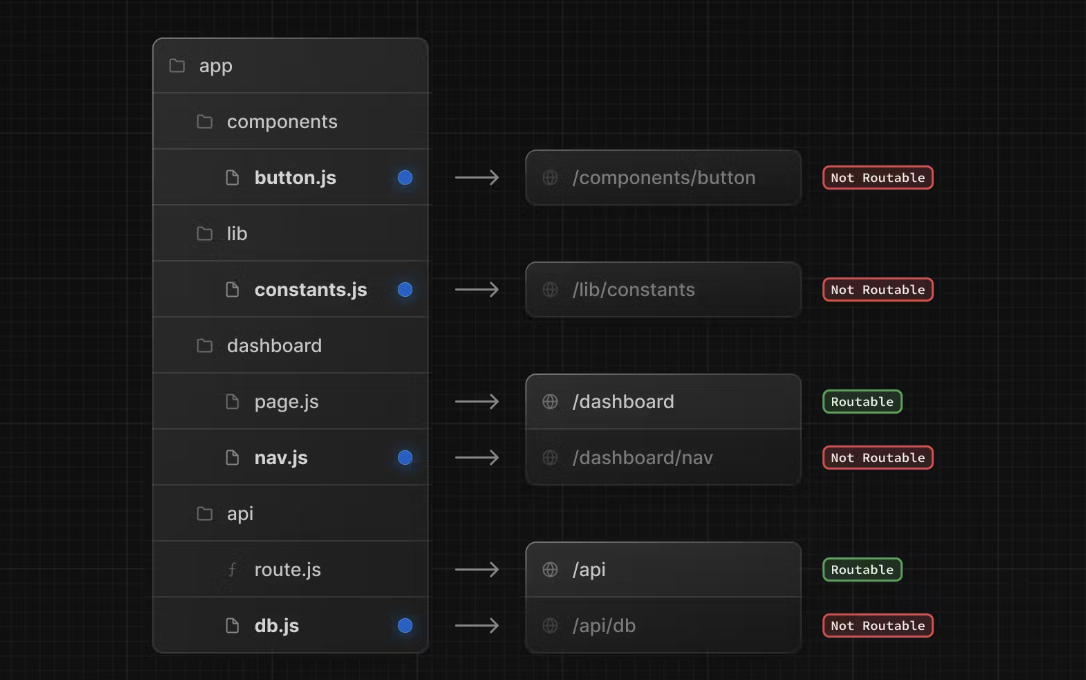Screen dimensions: 1086x680
Task: Click globe icon beside /api/db
Action: coord(550,626)
